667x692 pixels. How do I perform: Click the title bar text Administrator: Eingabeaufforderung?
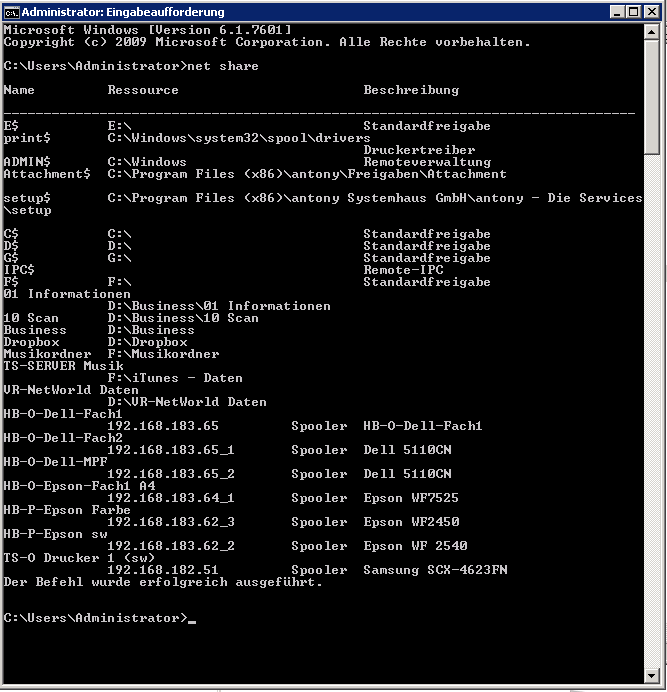[x=123, y=12]
